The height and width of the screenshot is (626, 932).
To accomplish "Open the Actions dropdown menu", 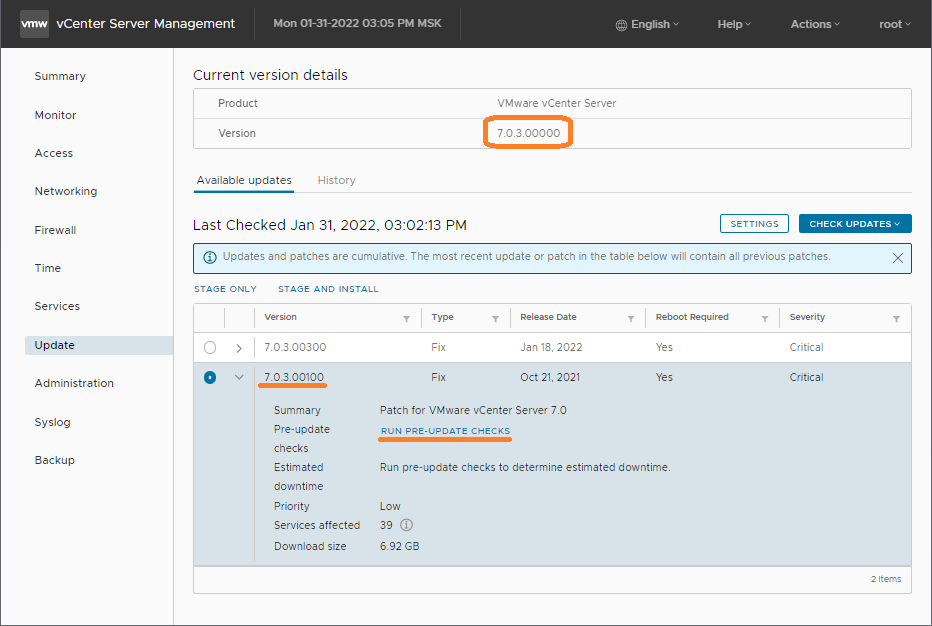I will (815, 24).
